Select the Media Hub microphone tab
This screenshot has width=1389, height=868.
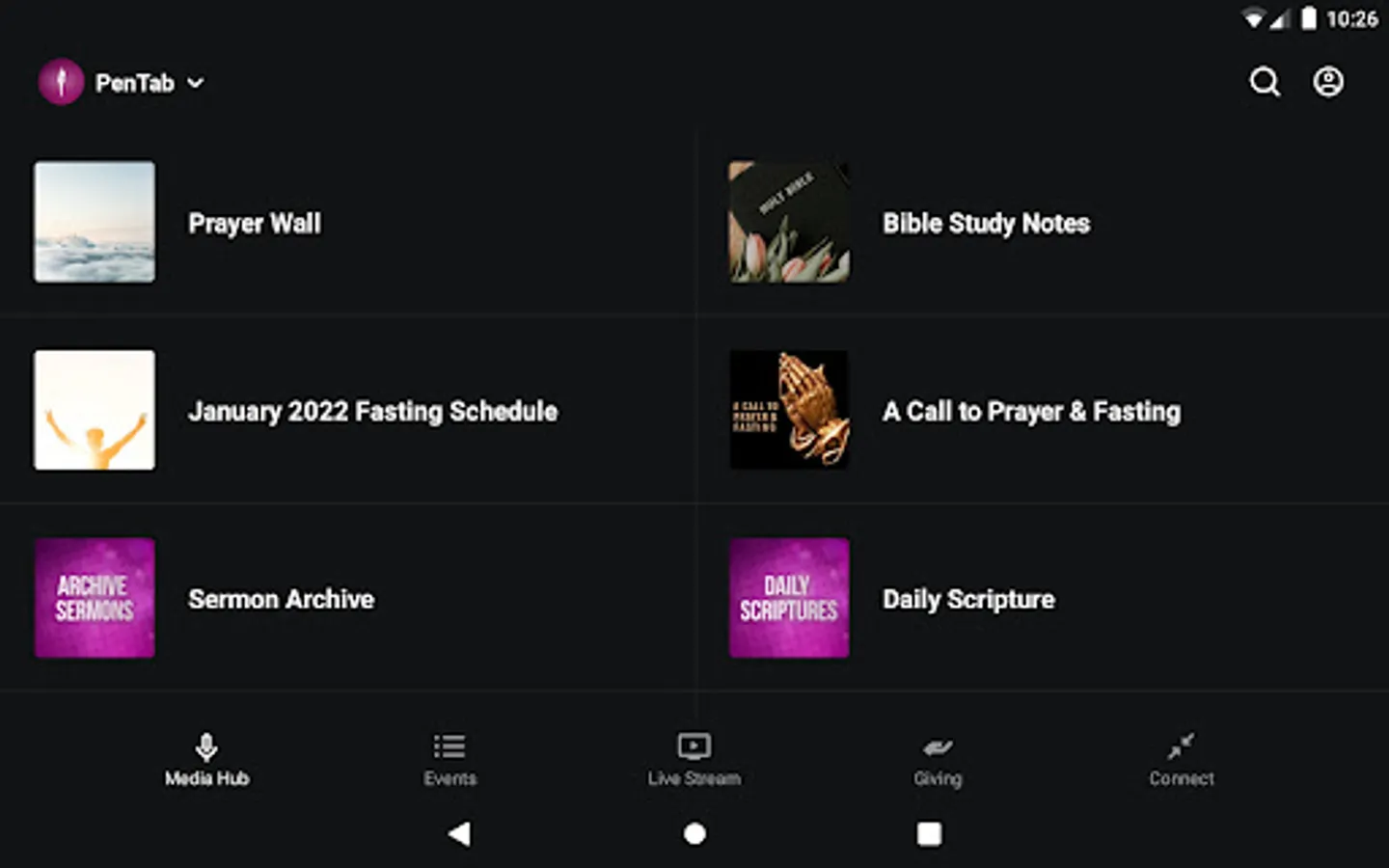(206, 760)
